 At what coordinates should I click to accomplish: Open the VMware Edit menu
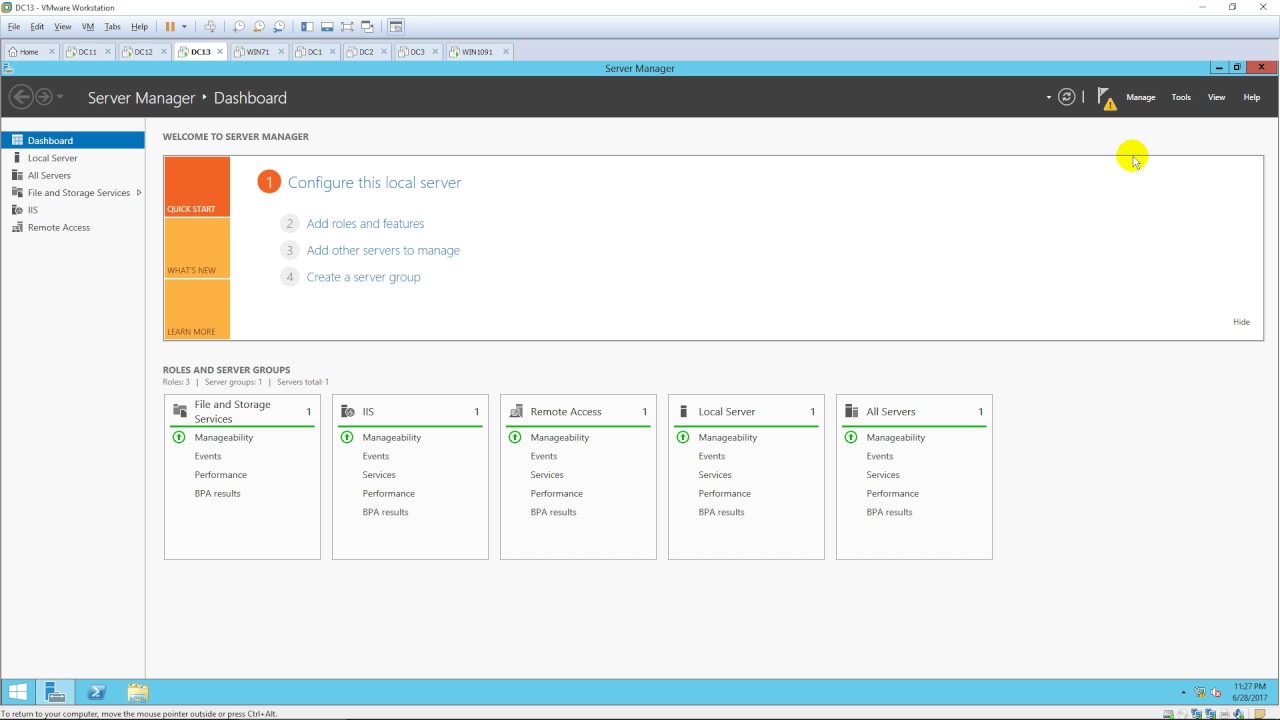point(37,27)
